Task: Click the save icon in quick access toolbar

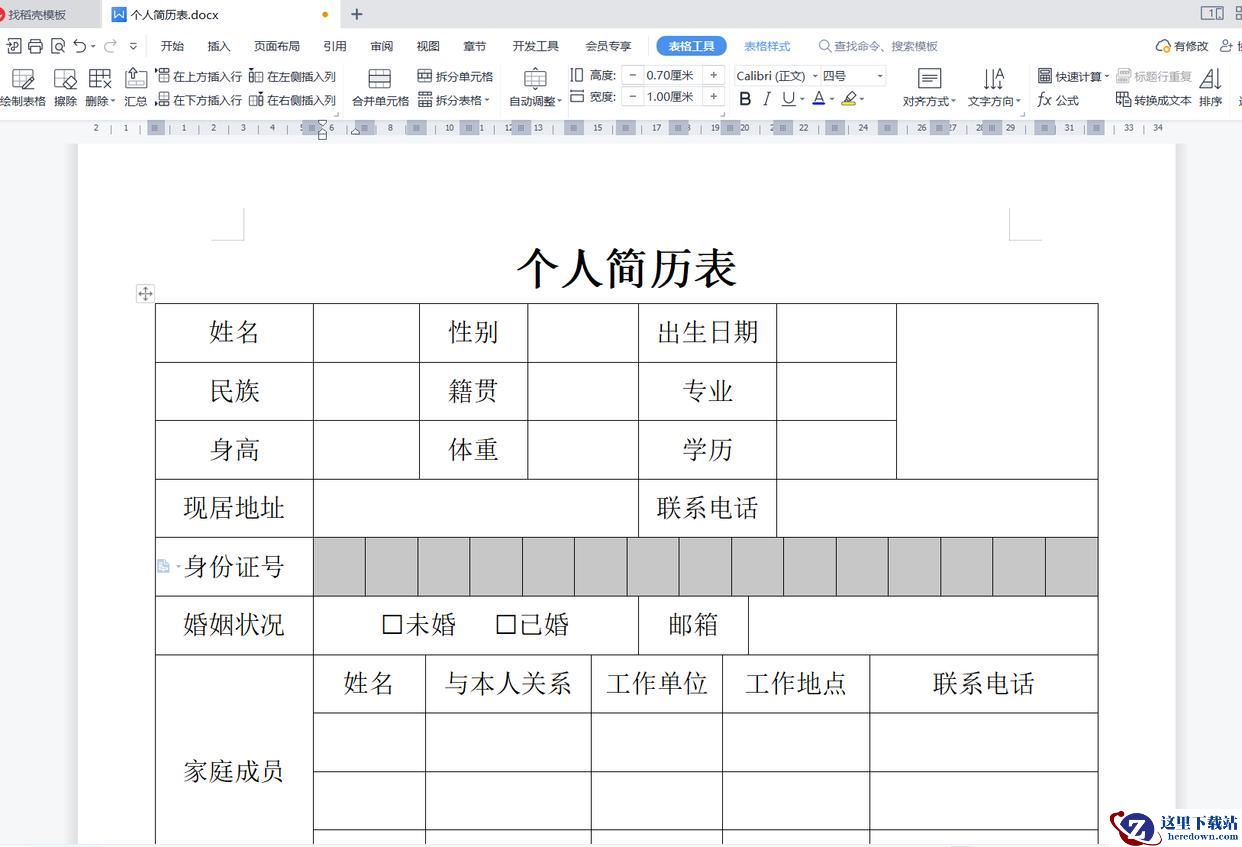Action: tap(14, 46)
